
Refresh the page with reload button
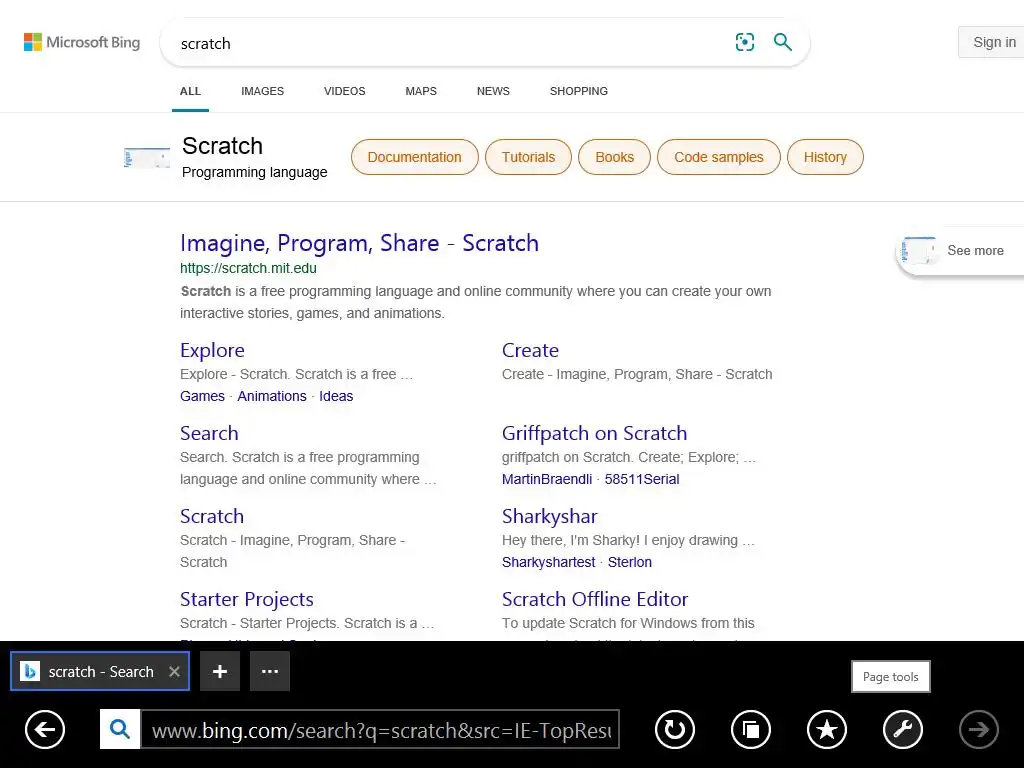(x=675, y=729)
